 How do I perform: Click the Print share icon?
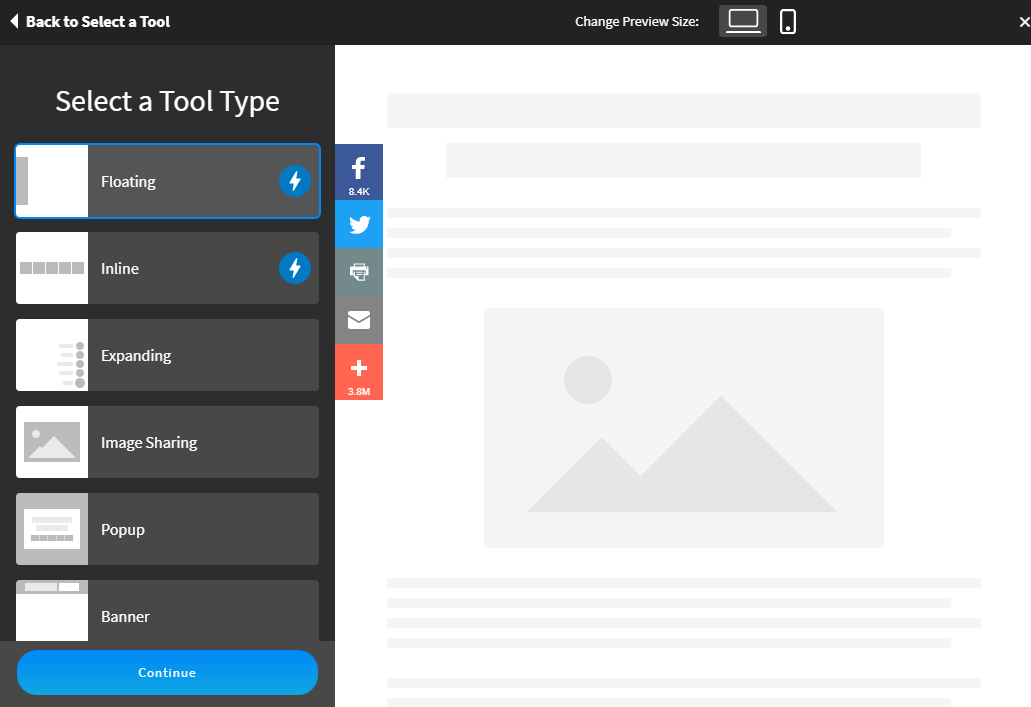(359, 271)
